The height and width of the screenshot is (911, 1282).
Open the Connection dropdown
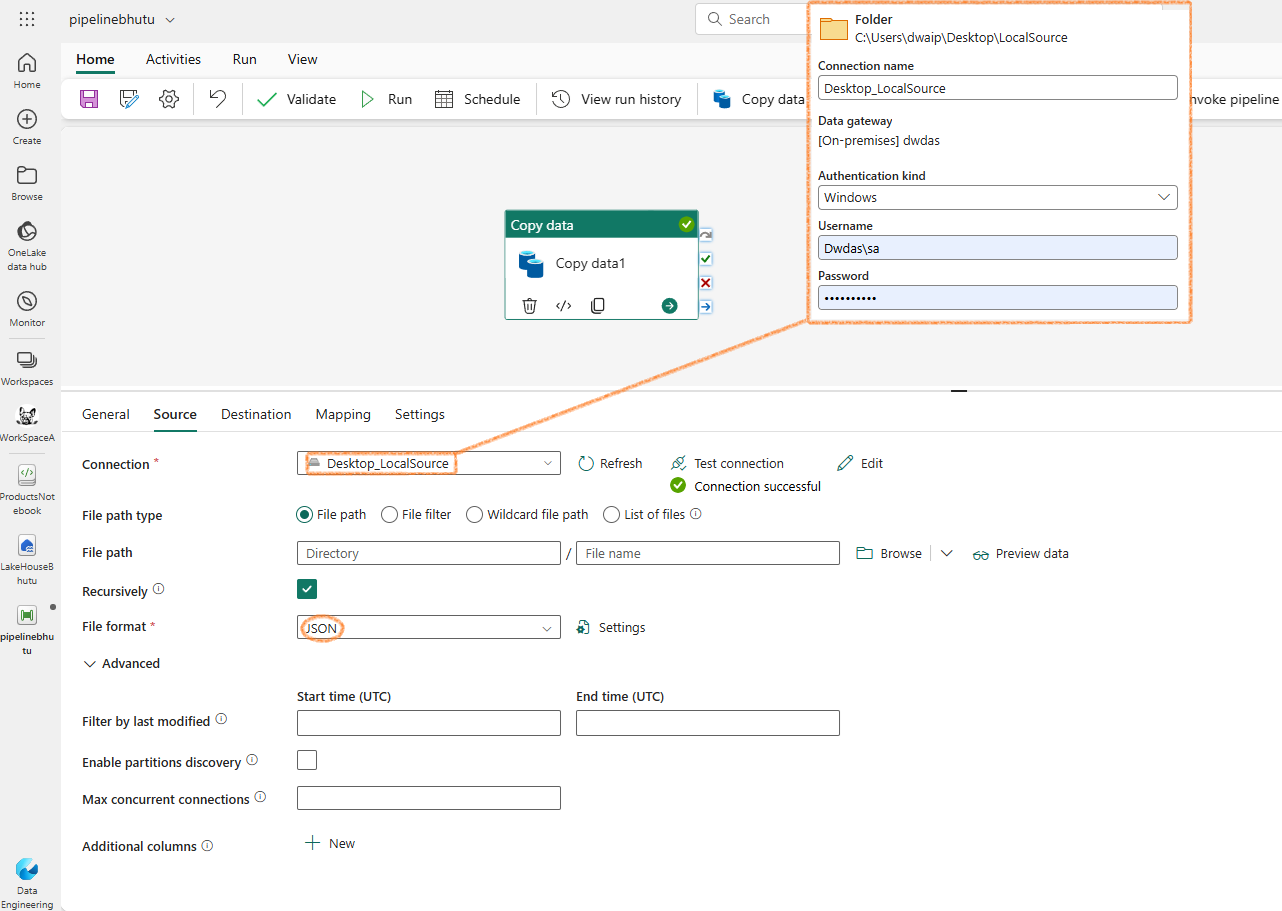pyautogui.click(x=429, y=463)
